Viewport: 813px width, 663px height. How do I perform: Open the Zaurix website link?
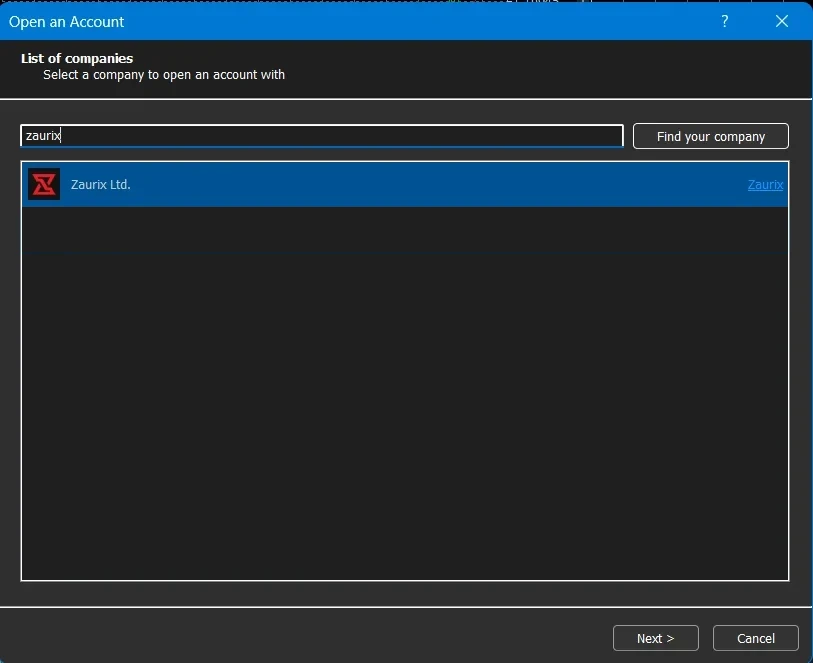click(765, 185)
